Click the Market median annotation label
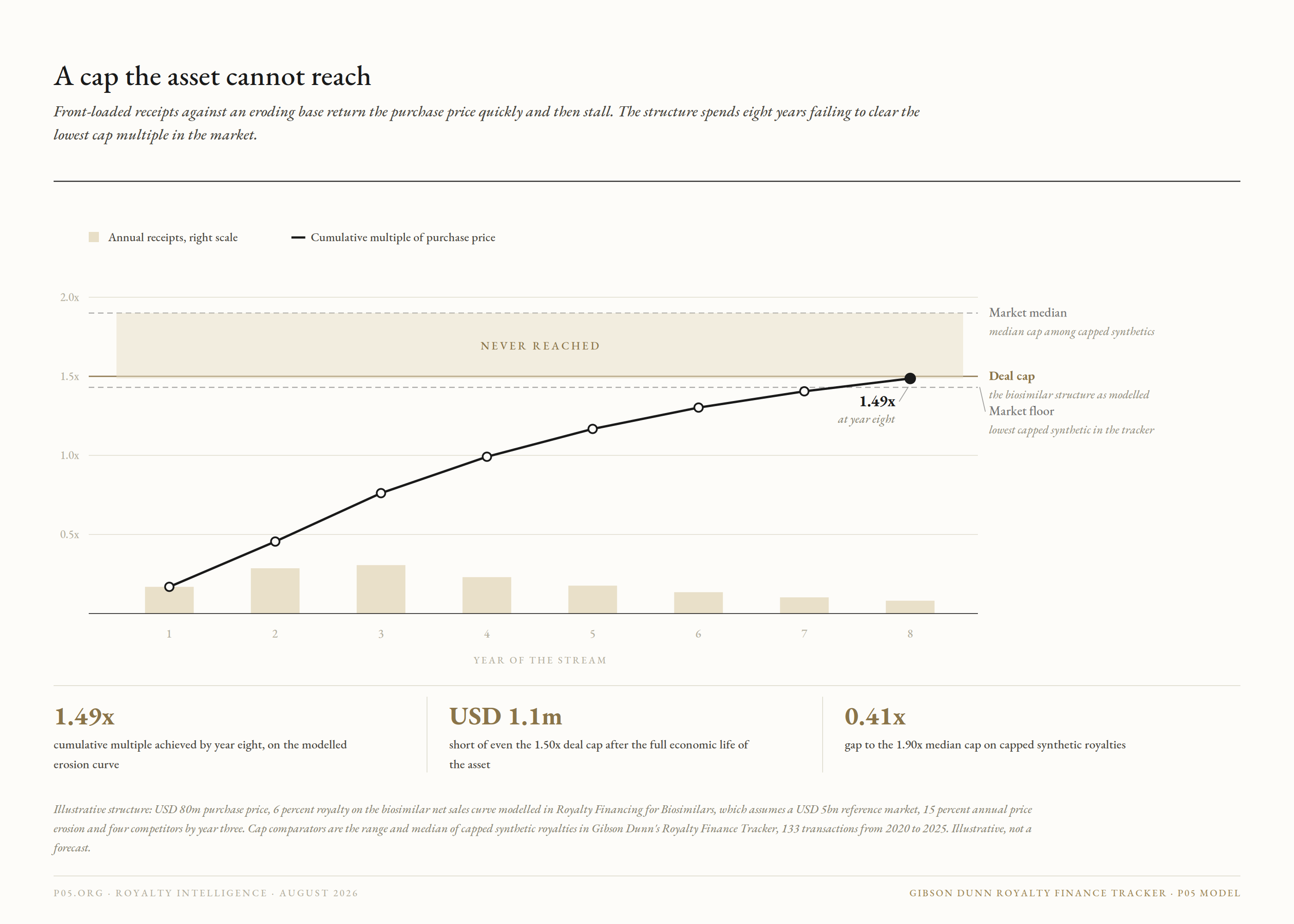1294x924 pixels. (1028, 312)
